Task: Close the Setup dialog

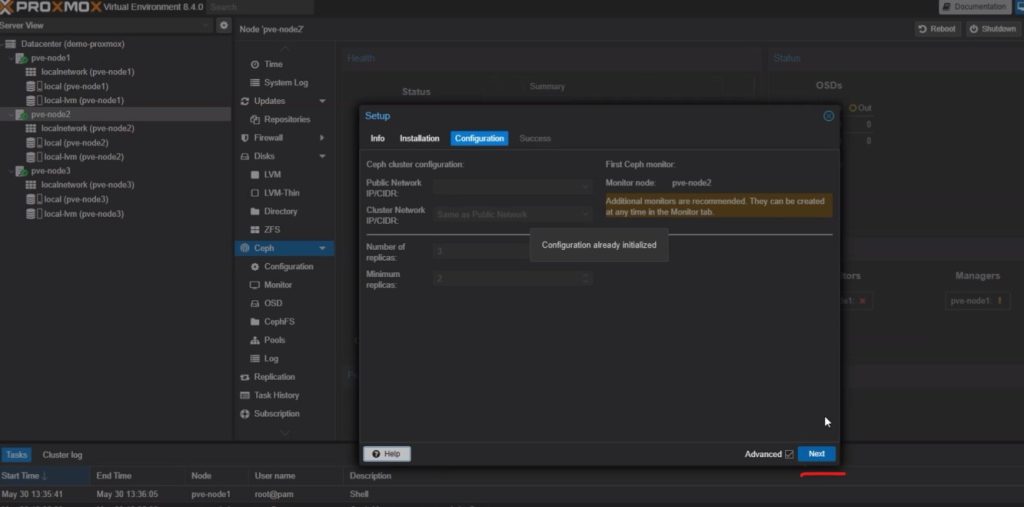Action: tap(828, 116)
